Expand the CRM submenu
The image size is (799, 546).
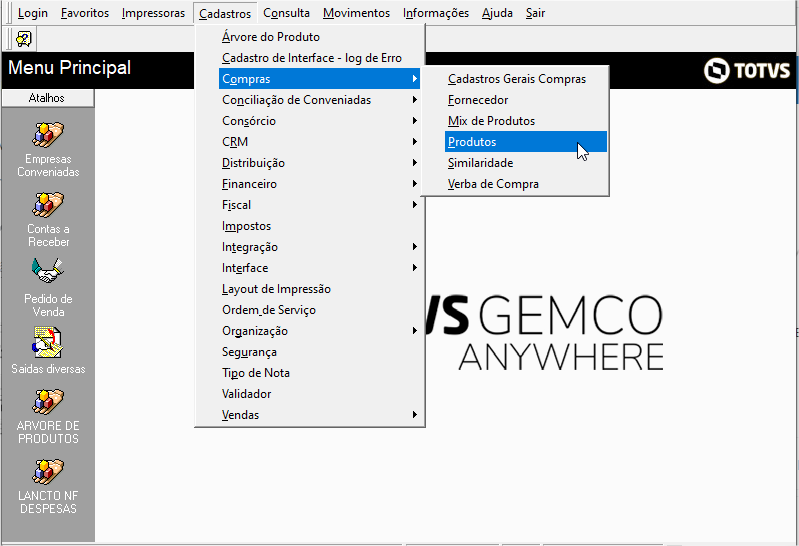pyautogui.click(x=319, y=142)
